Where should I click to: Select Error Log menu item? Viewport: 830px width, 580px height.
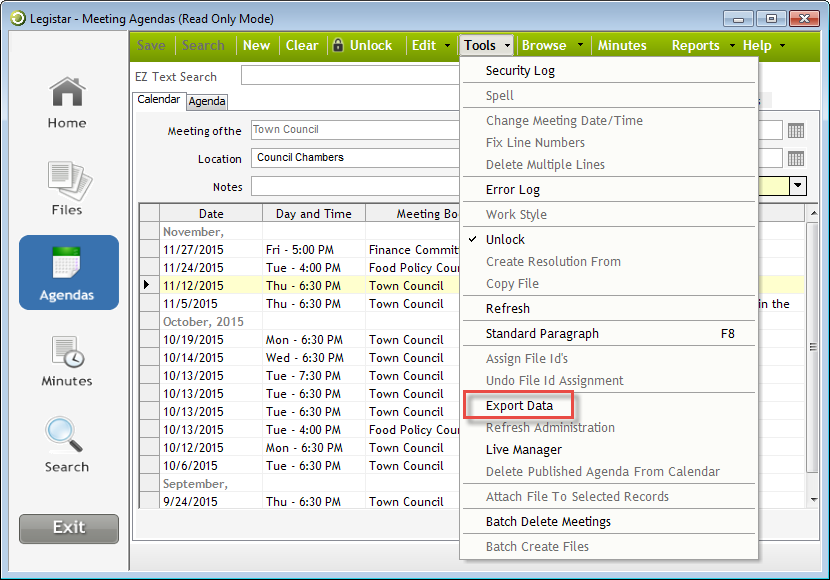tap(609, 190)
